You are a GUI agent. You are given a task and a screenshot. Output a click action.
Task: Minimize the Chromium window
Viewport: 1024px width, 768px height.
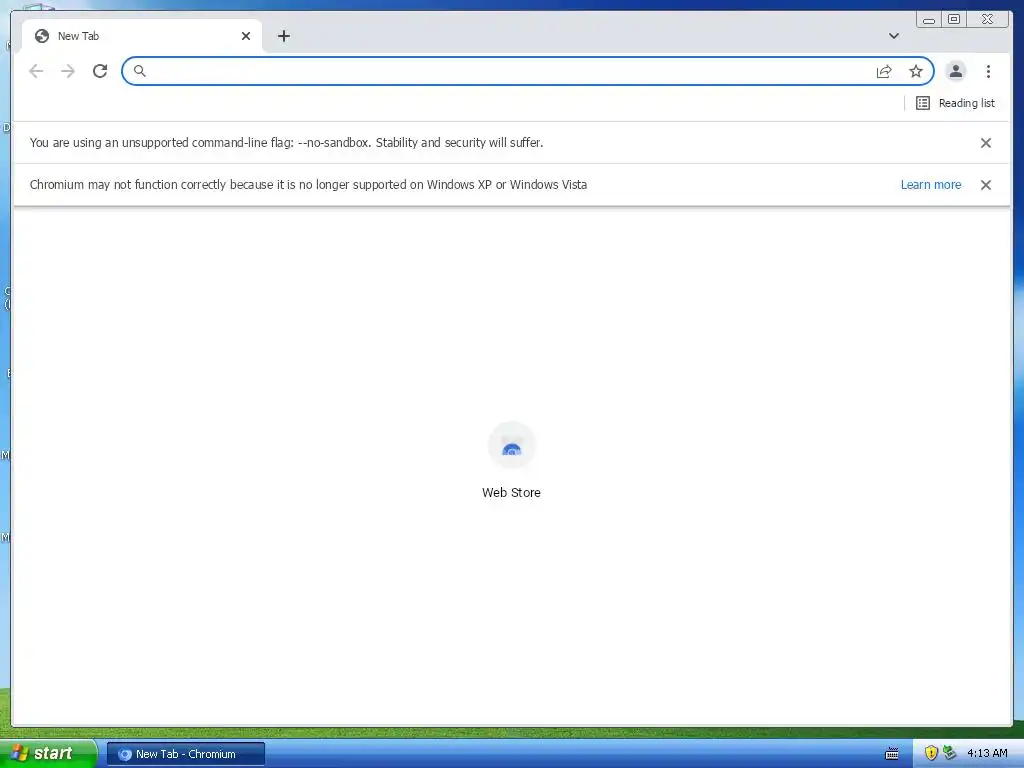pyautogui.click(x=929, y=20)
